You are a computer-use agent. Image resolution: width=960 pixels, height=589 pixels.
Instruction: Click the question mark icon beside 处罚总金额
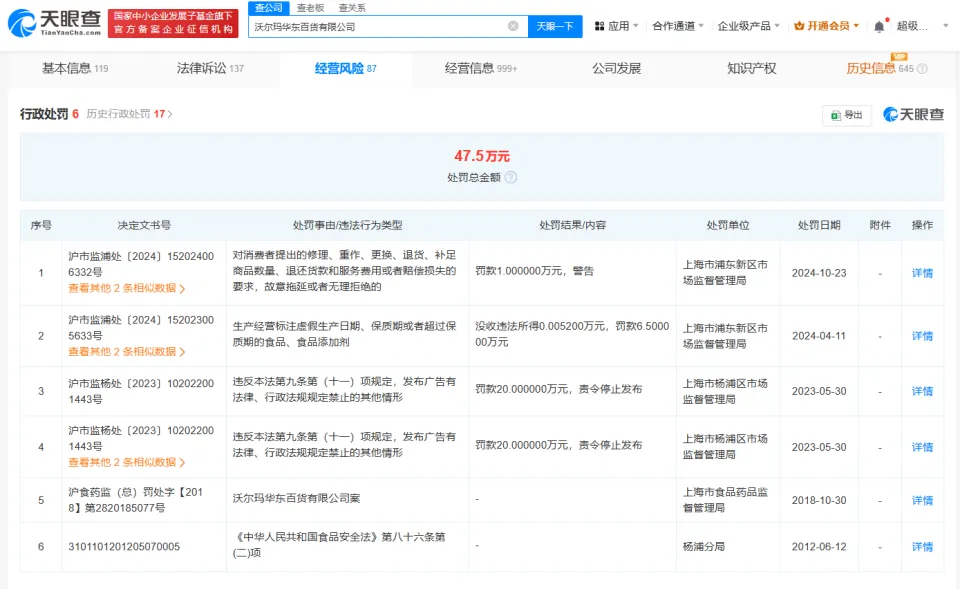tap(510, 178)
